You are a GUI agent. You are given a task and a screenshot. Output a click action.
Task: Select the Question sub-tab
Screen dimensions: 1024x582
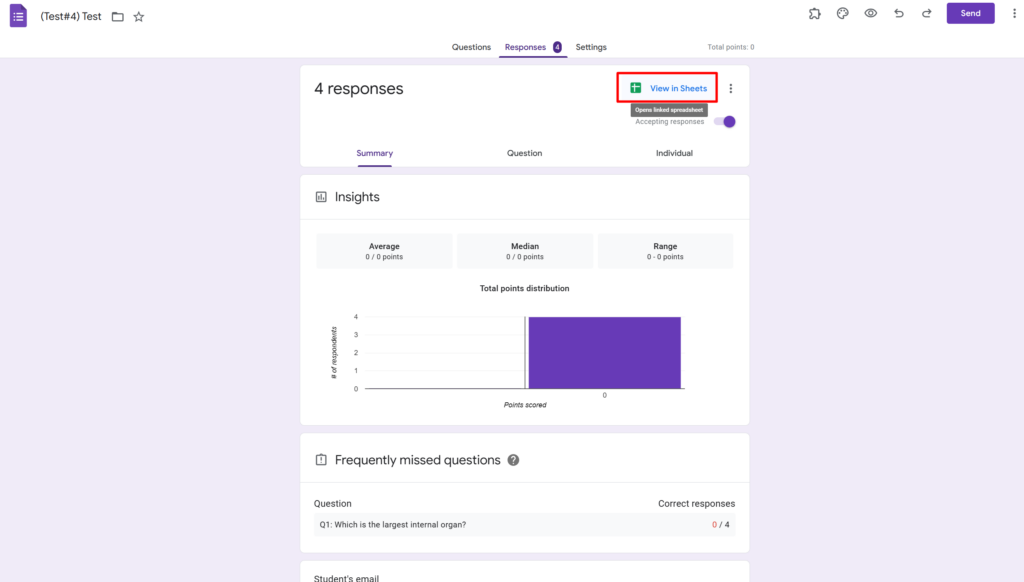click(x=524, y=153)
